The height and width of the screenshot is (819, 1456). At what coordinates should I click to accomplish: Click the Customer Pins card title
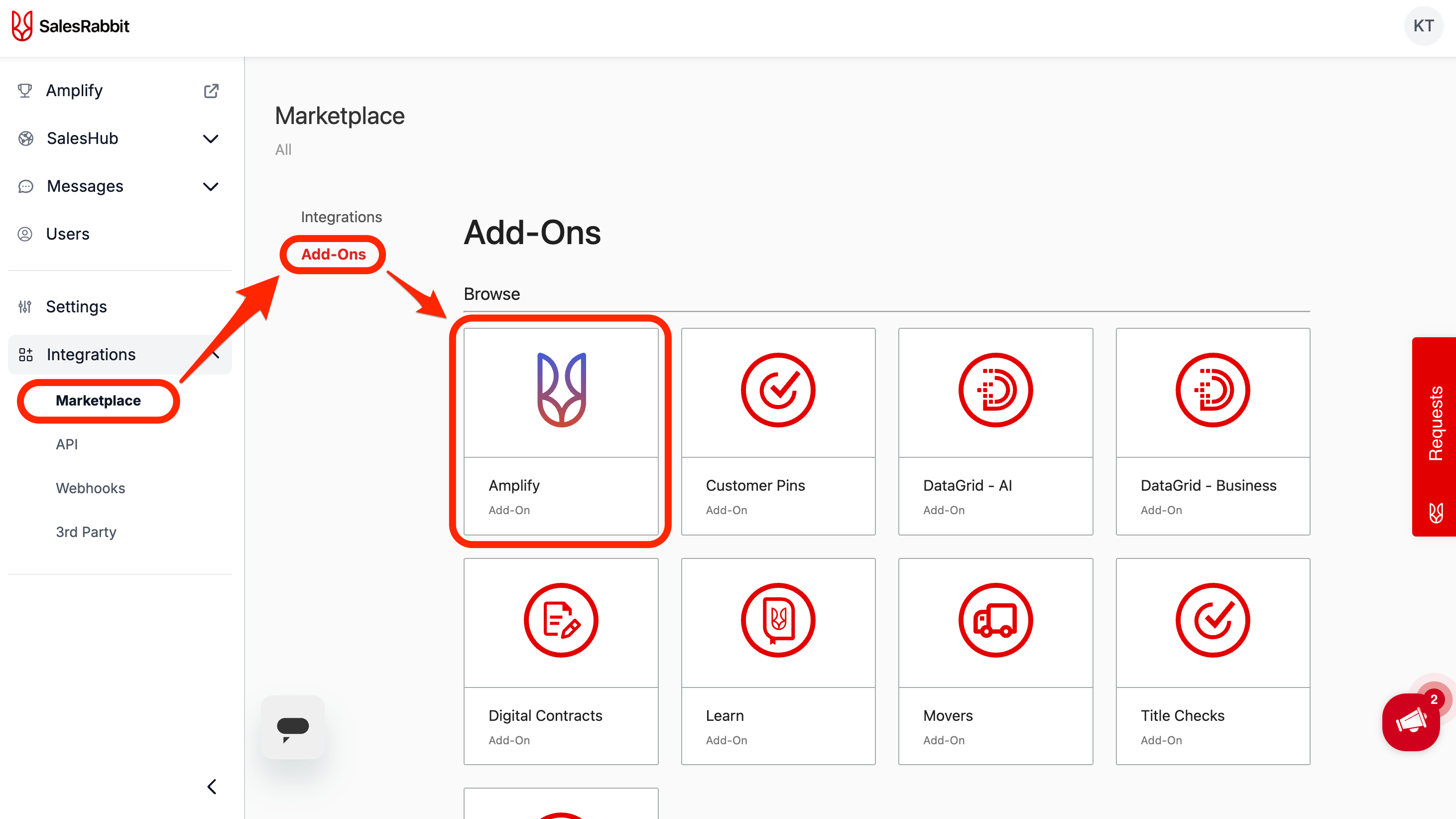click(755, 485)
